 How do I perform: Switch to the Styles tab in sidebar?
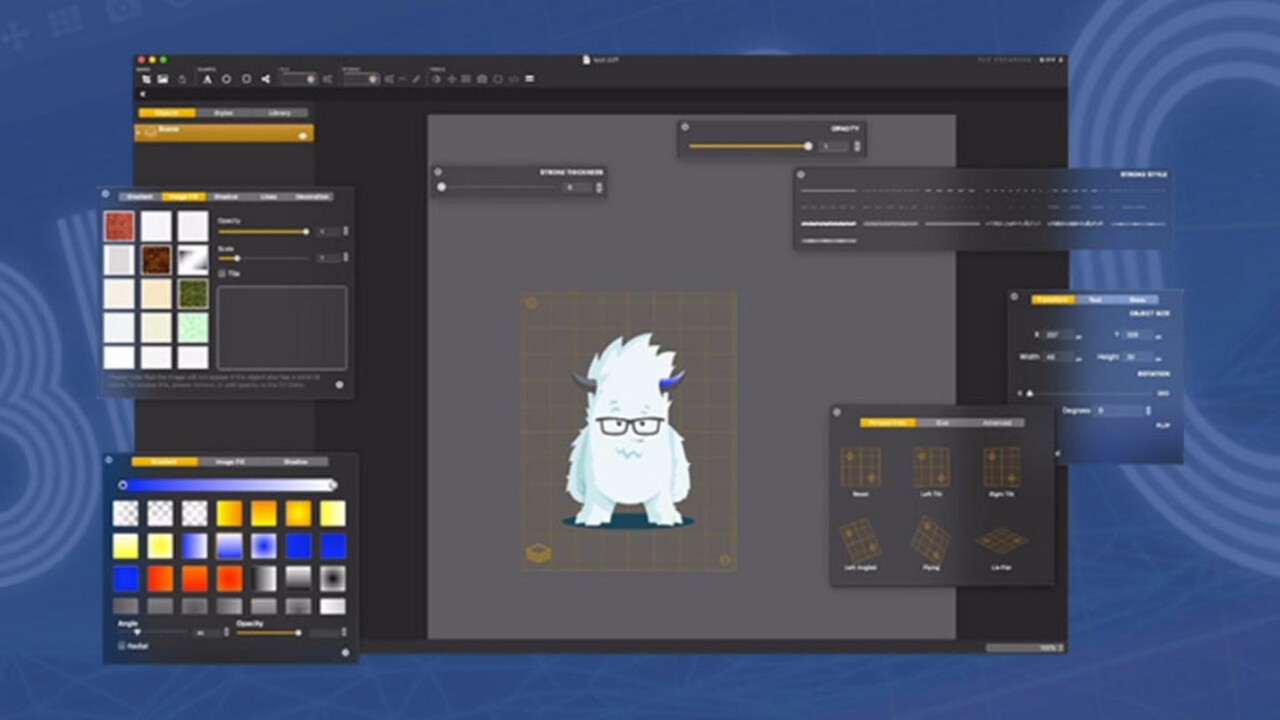point(224,113)
